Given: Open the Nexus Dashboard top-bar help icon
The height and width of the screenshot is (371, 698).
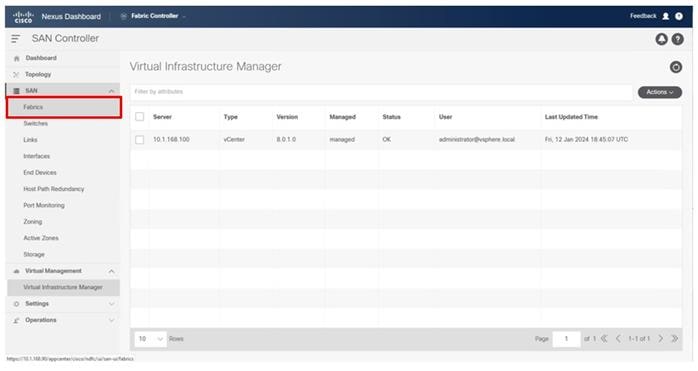Looking at the screenshot, I should click(x=679, y=16).
